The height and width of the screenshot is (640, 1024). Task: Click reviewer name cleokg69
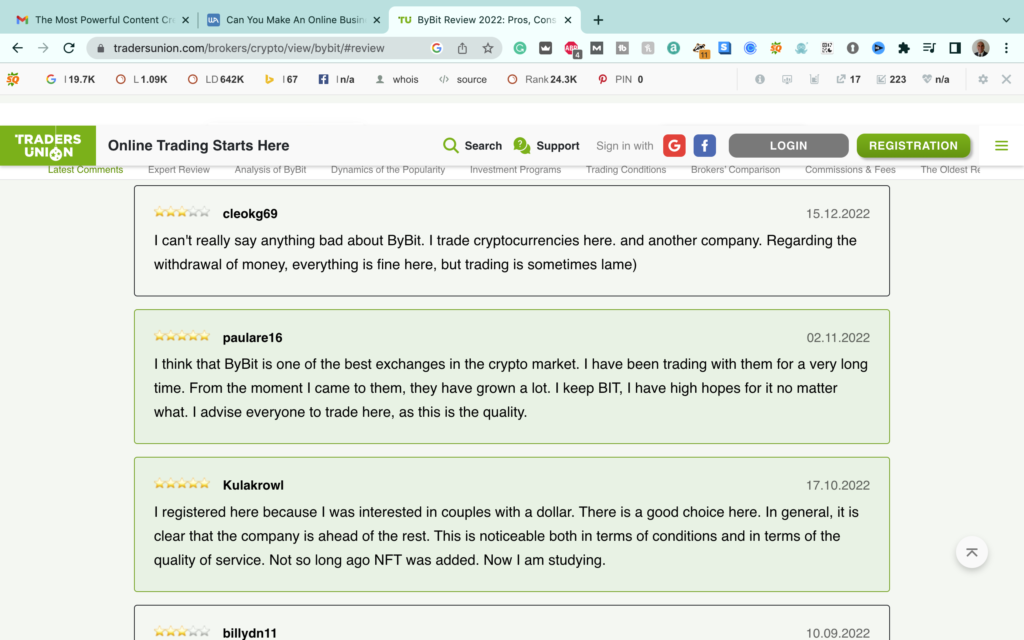pos(249,214)
